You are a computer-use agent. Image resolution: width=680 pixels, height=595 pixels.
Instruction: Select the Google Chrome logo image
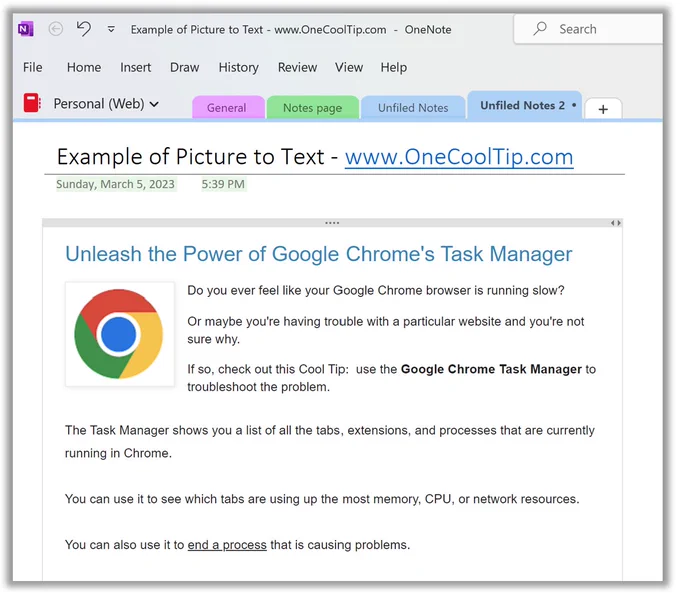coord(120,334)
